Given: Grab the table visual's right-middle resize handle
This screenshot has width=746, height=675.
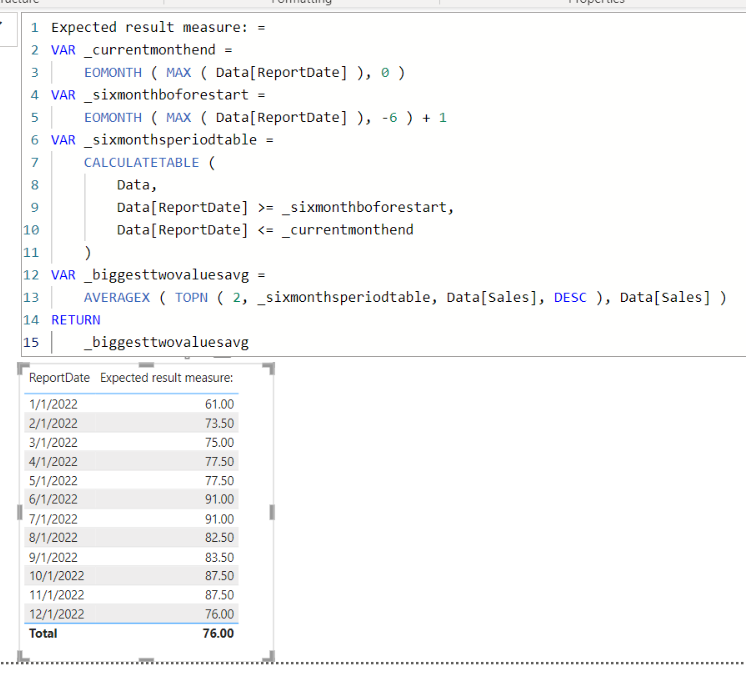Looking at the screenshot, I should (272, 513).
